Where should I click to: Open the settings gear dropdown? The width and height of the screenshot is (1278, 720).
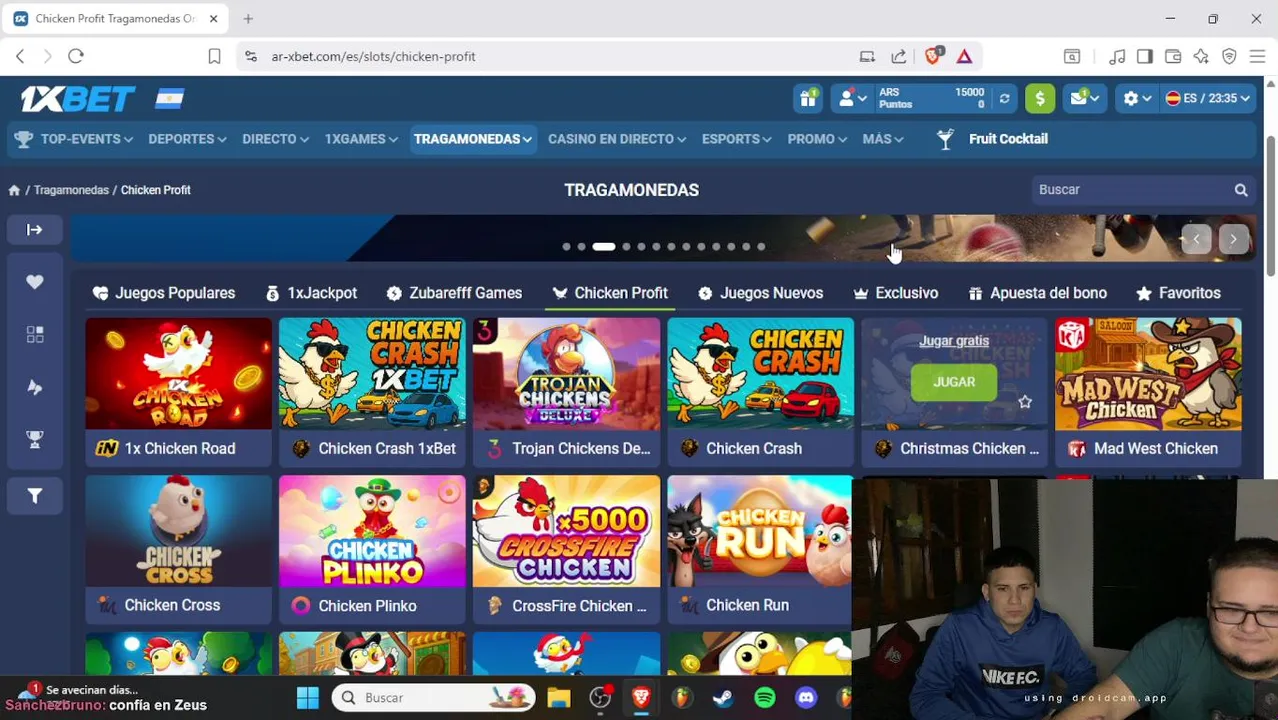(1137, 98)
